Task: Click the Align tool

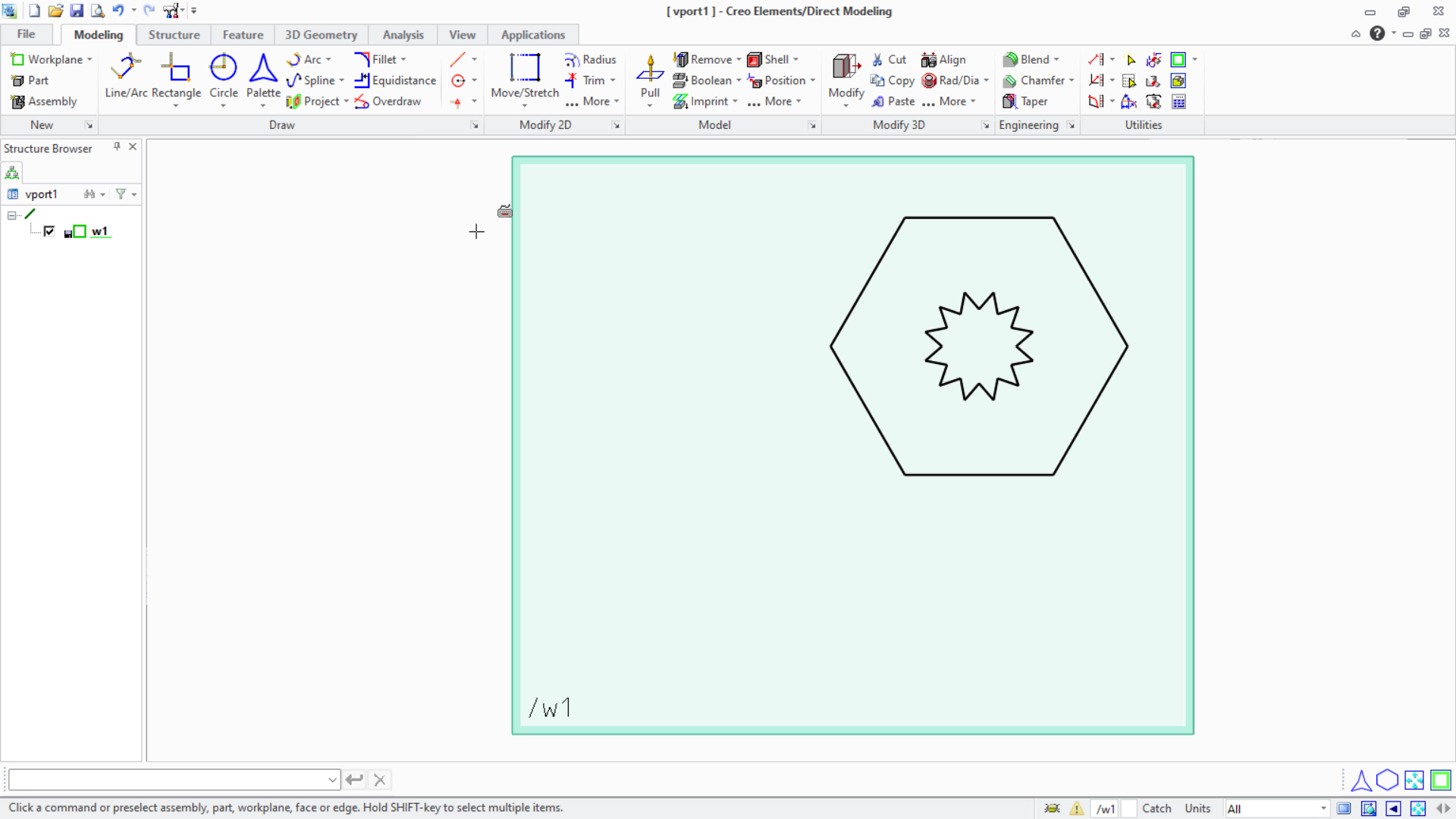Action: click(943, 59)
